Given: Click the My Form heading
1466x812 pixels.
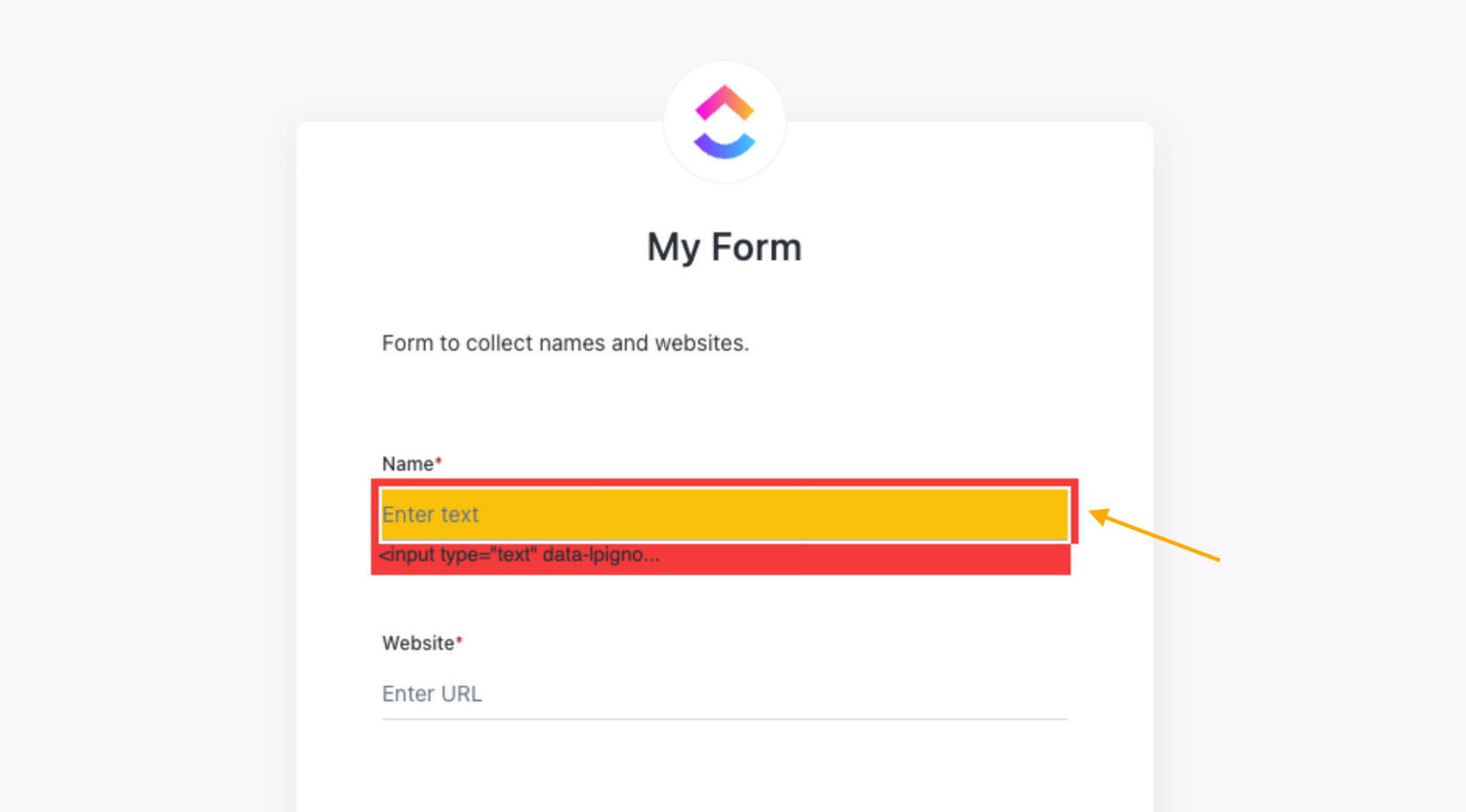Looking at the screenshot, I should (724, 247).
